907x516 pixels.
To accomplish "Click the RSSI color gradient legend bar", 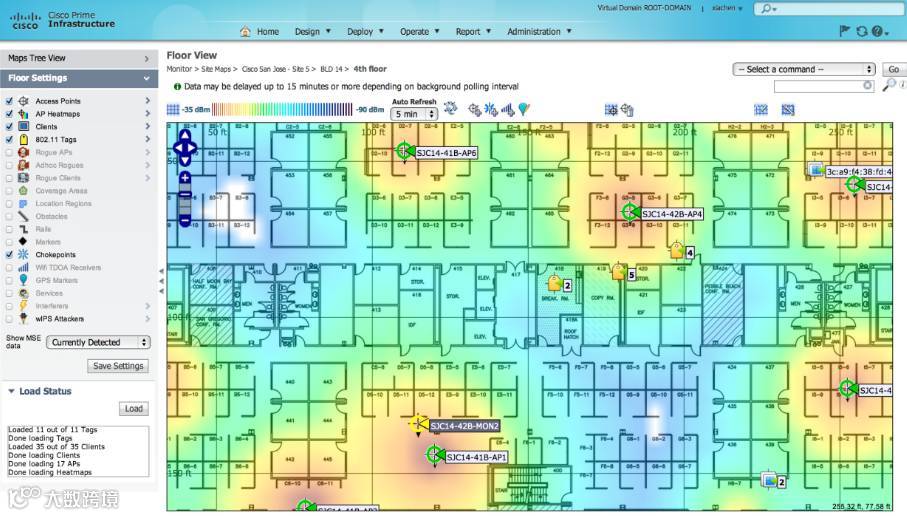I will (x=282, y=109).
